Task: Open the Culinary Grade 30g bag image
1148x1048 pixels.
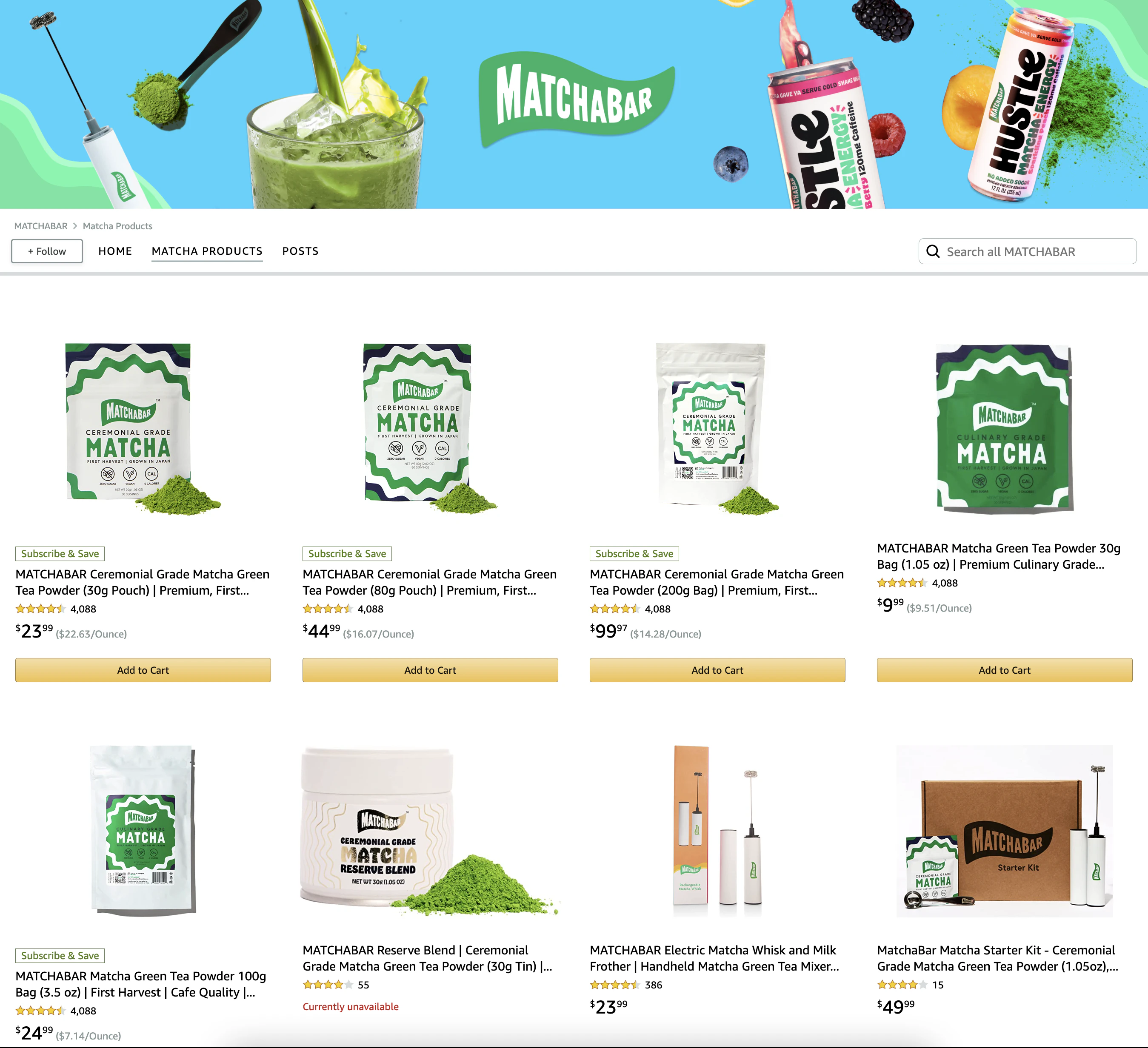Action: pyautogui.click(x=1004, y=428)
